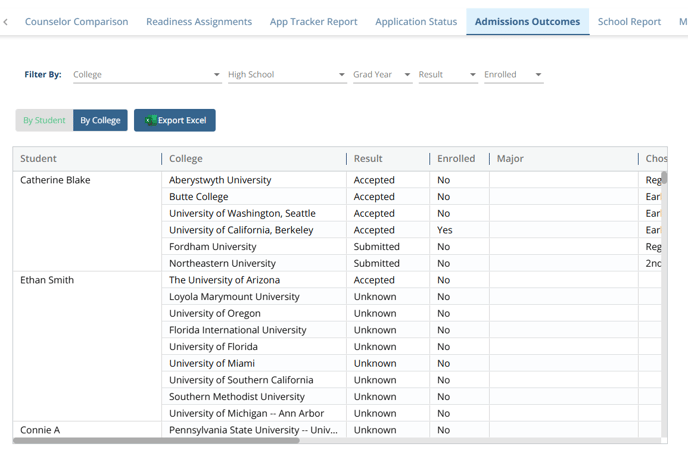Image resolution: width=688 pixels, height=450 pixels.
Task: Expand the Enrolled filter dropdown
Action: point(513,75)
